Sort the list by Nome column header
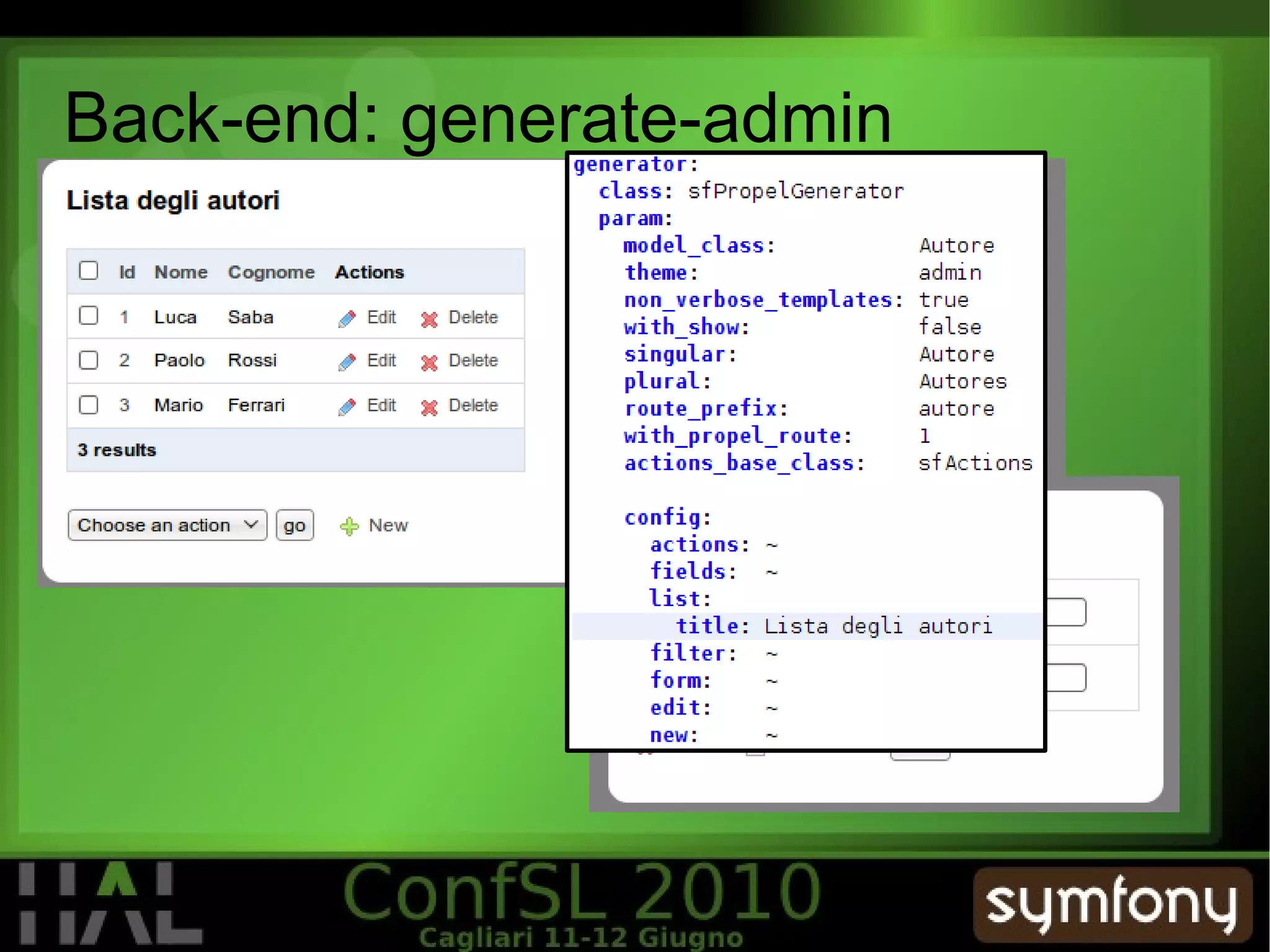Image resolution: width=1270 pixels, height=952 pixels. coord(180,272)
